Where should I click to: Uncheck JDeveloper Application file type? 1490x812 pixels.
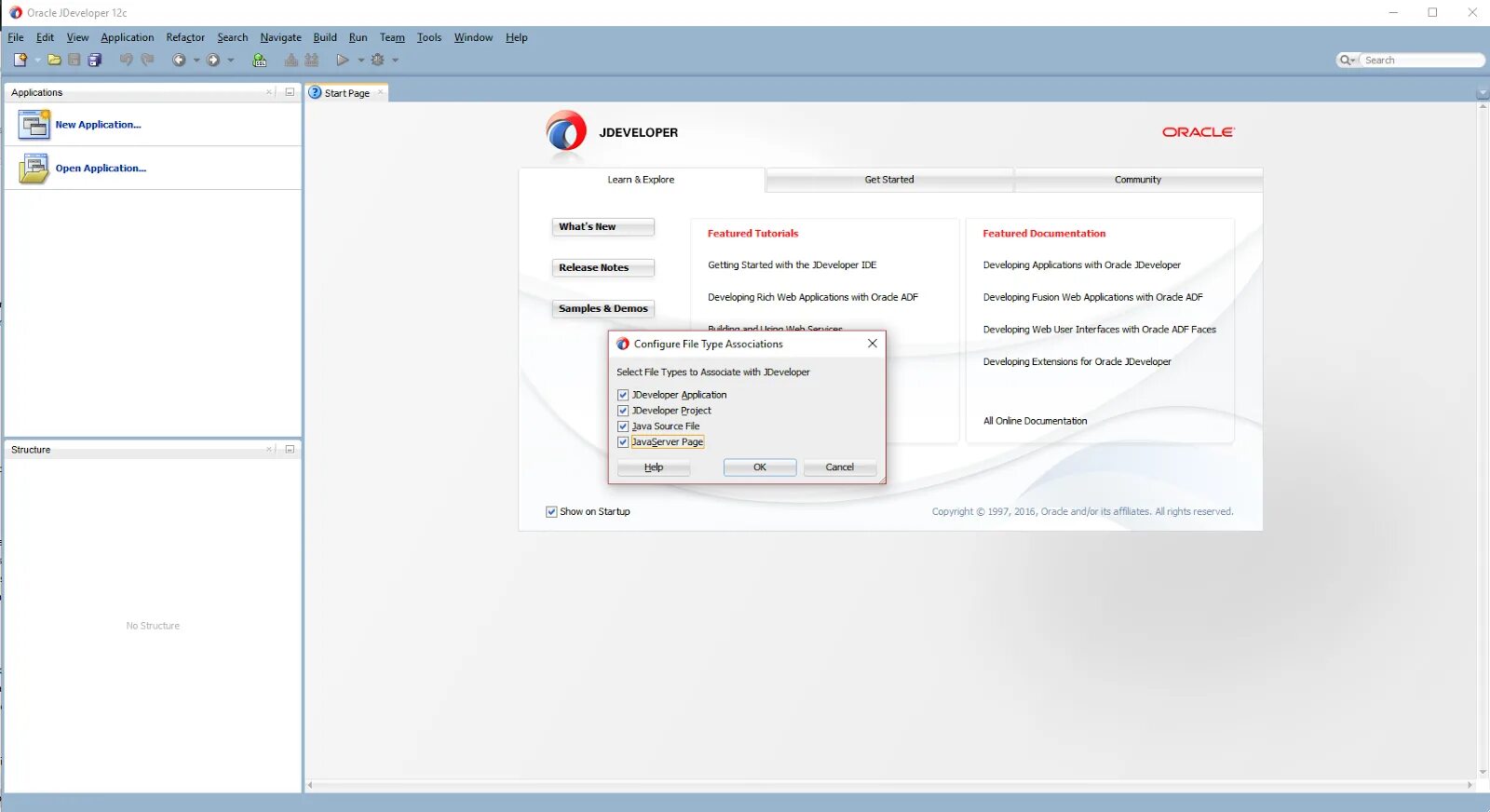click(623, 395)
